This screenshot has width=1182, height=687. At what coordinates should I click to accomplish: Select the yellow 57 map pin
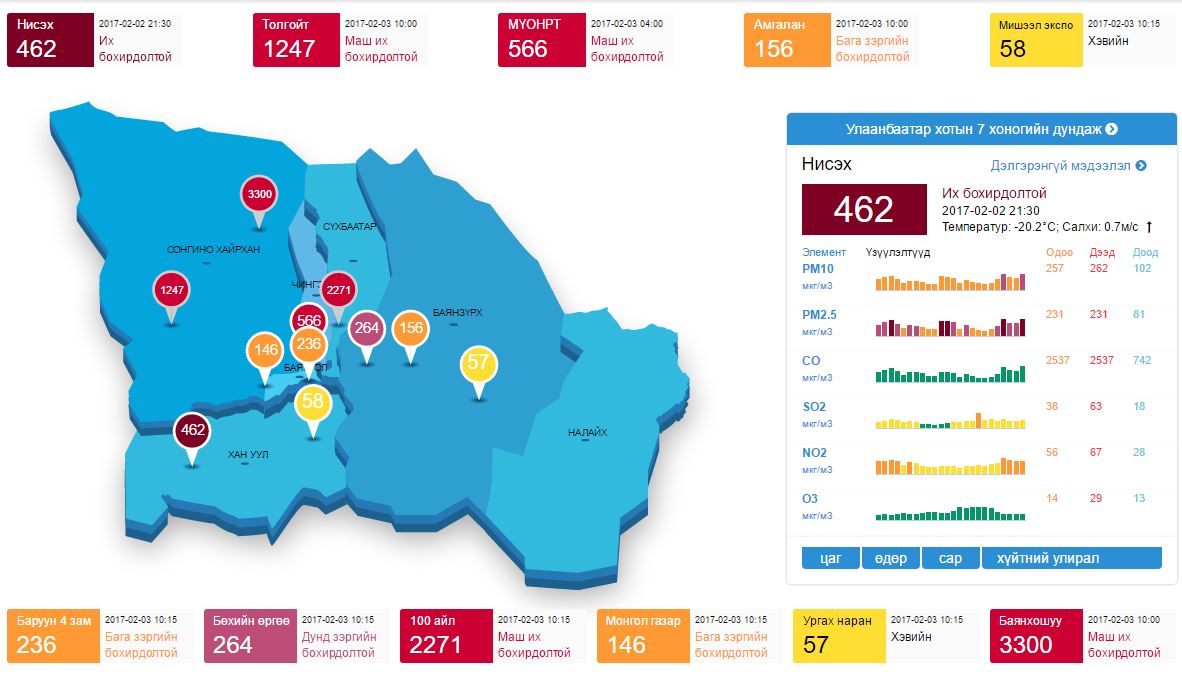point(479,362)
